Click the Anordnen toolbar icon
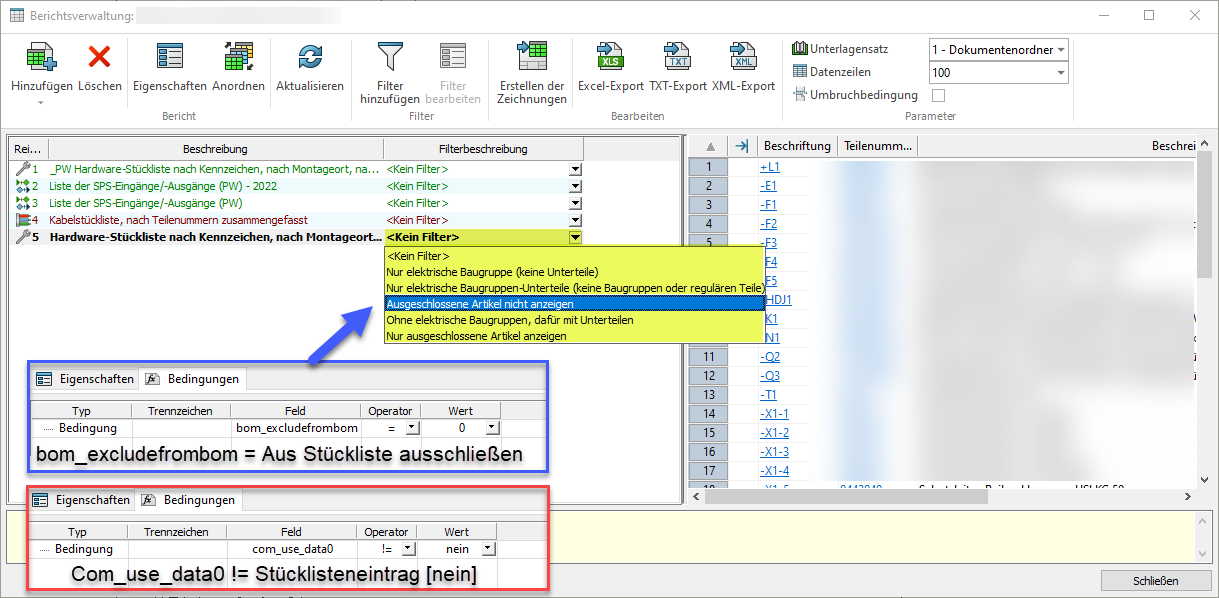 tap(238, 59)
